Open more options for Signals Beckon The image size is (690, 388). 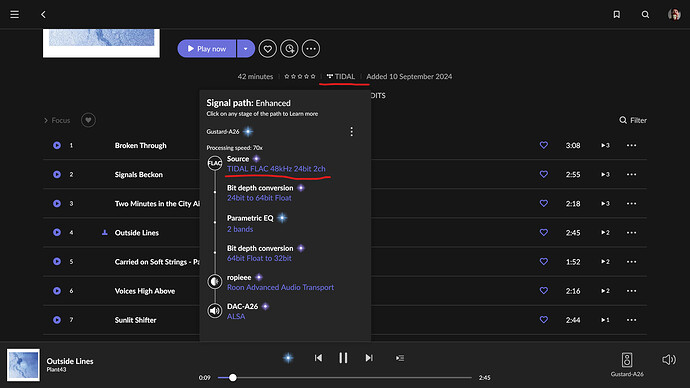point(631,174)
